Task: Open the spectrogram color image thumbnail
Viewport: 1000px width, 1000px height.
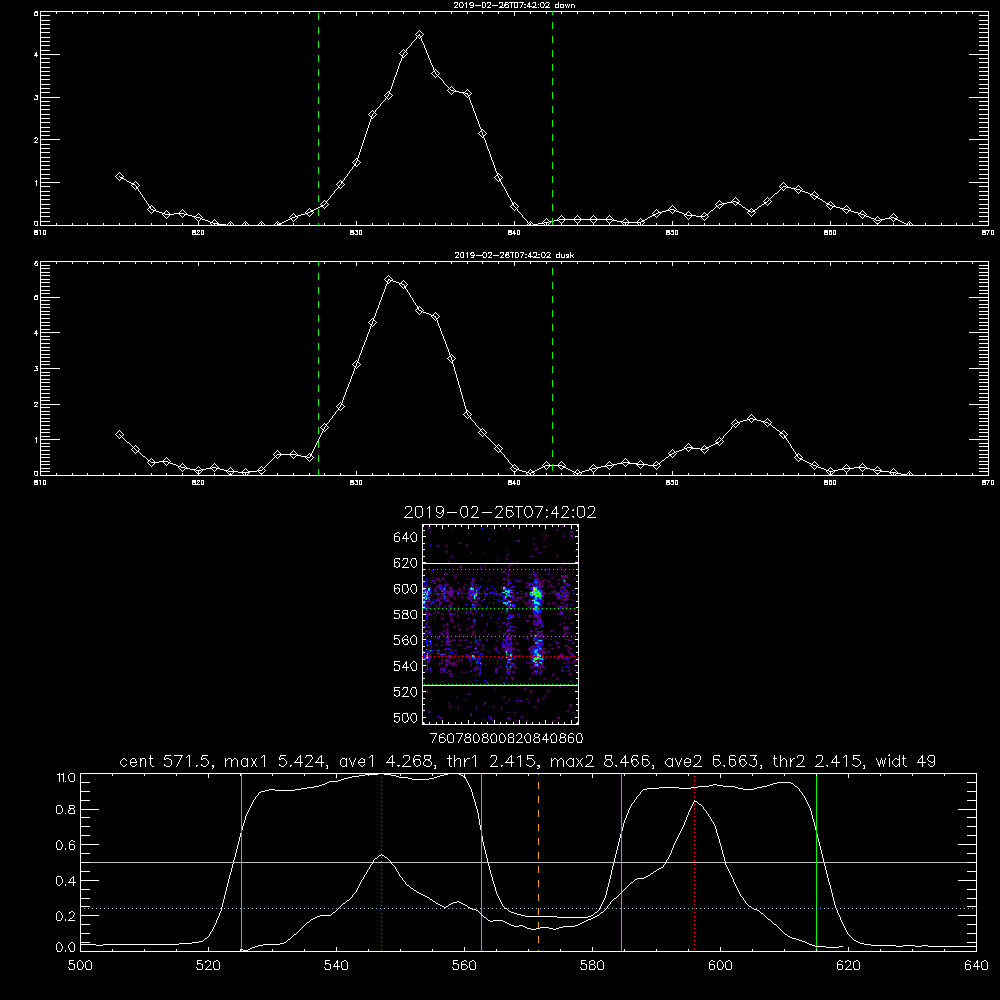Action: click(x=500, y=624)
